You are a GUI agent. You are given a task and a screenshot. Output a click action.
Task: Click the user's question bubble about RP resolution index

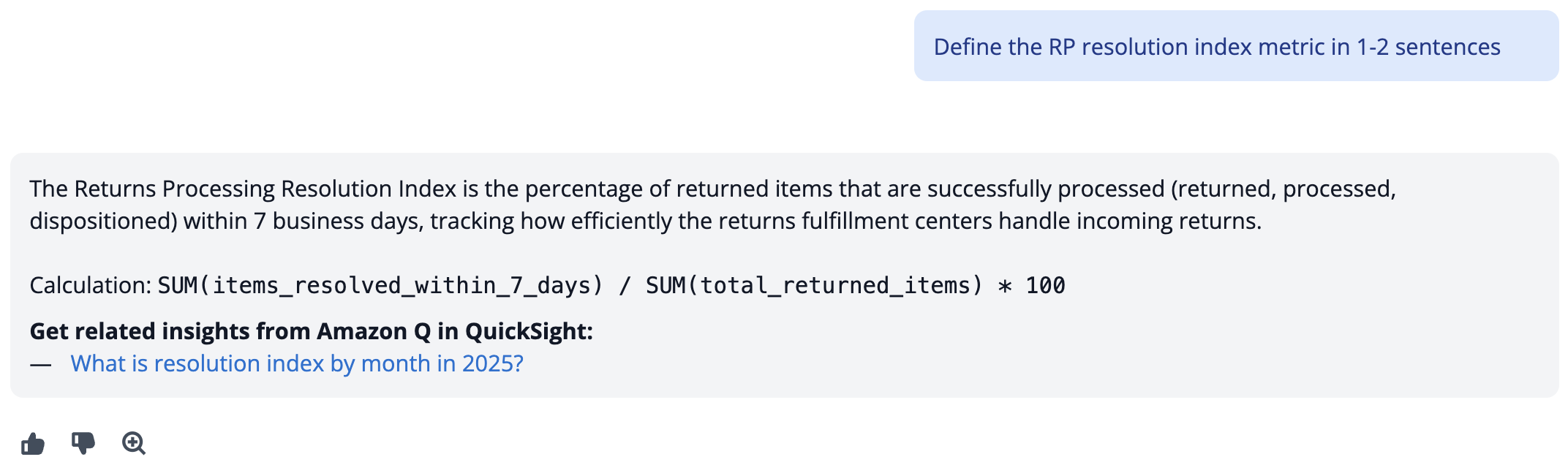[x=1236, y=46]
